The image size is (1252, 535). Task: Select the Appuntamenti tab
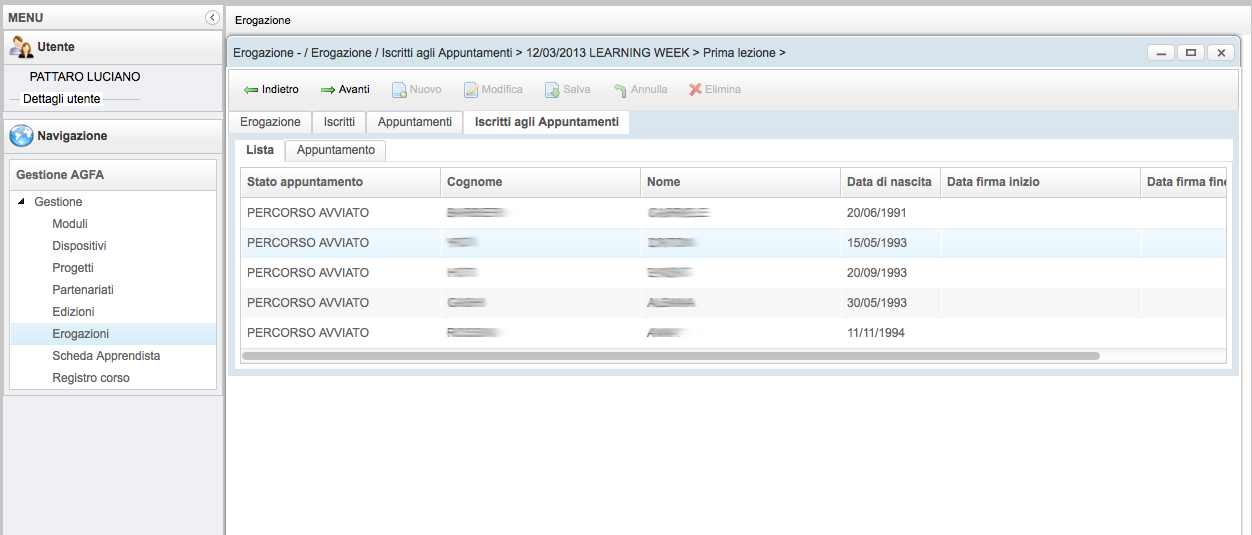point(414,122)
